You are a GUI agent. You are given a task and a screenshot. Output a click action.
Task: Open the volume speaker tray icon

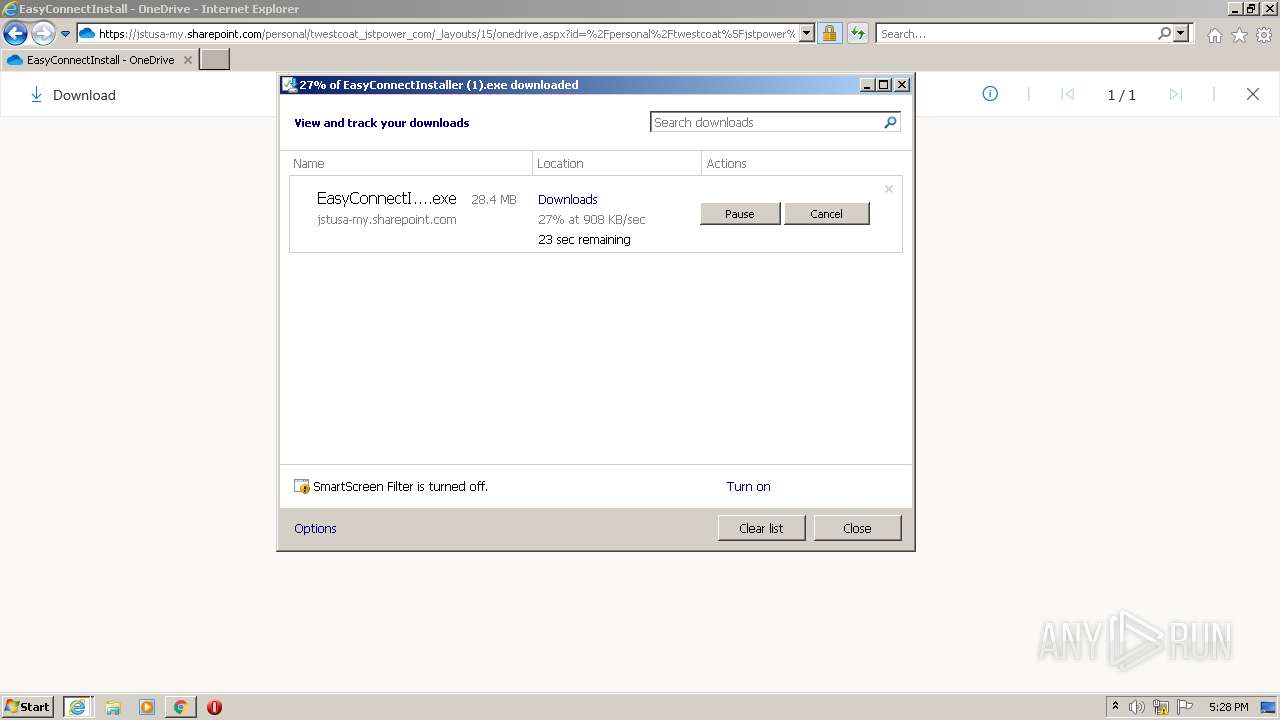coord(1137,707)
